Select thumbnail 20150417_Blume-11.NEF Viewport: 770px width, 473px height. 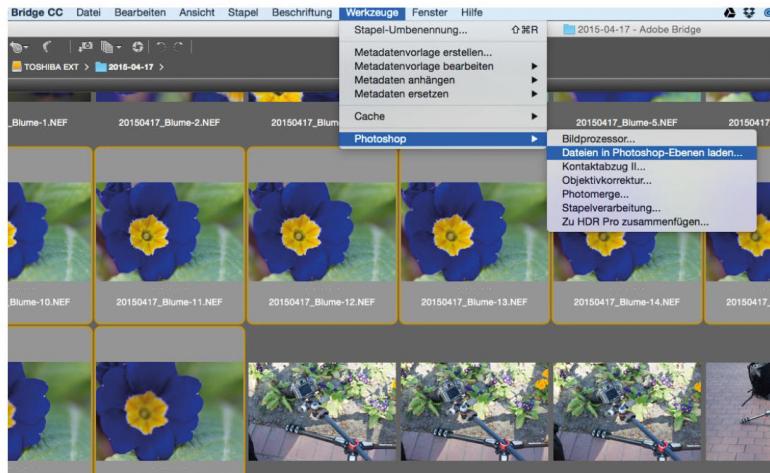pyautogui.click(x=169, y=232)
